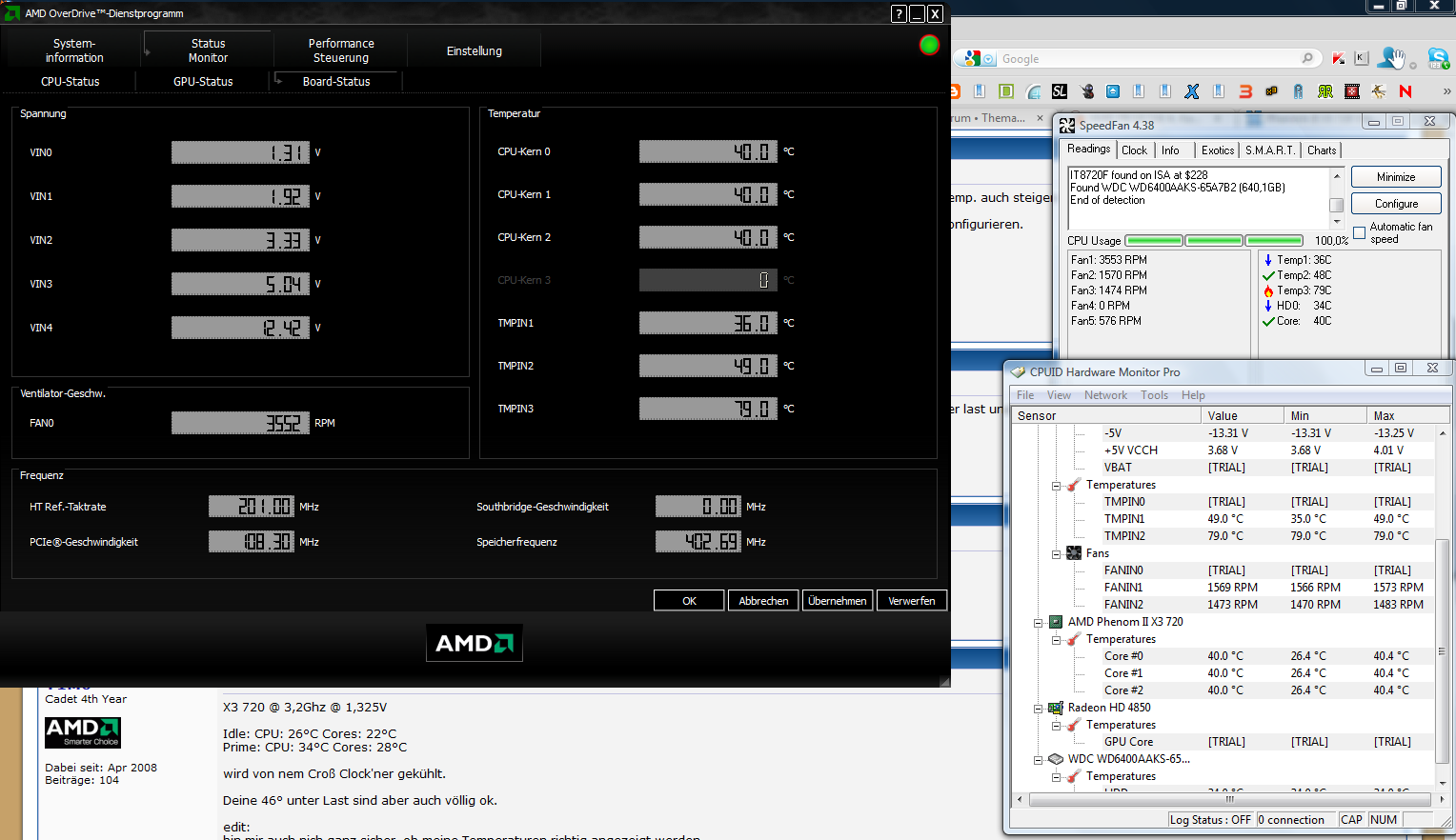Open the blue eject-symbol bookmark icon
Viewport: 1456px width, 840px height.
tap(1113, 91)
